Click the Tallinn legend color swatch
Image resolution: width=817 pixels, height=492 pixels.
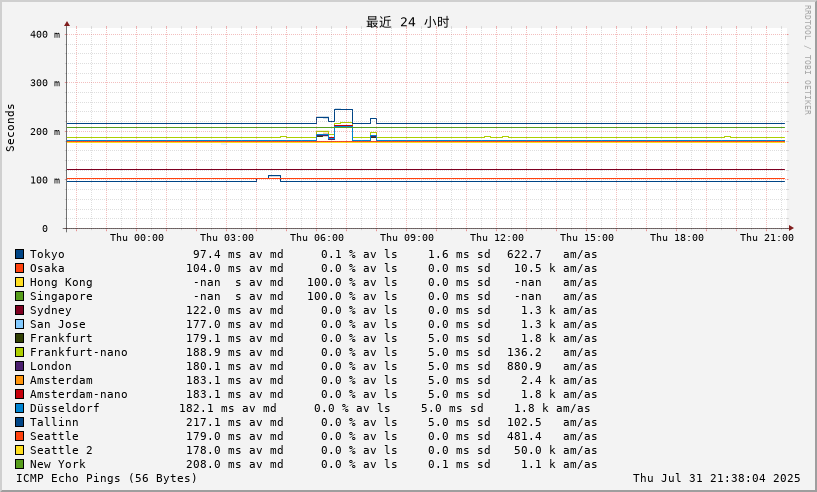(x=19, y=423)
